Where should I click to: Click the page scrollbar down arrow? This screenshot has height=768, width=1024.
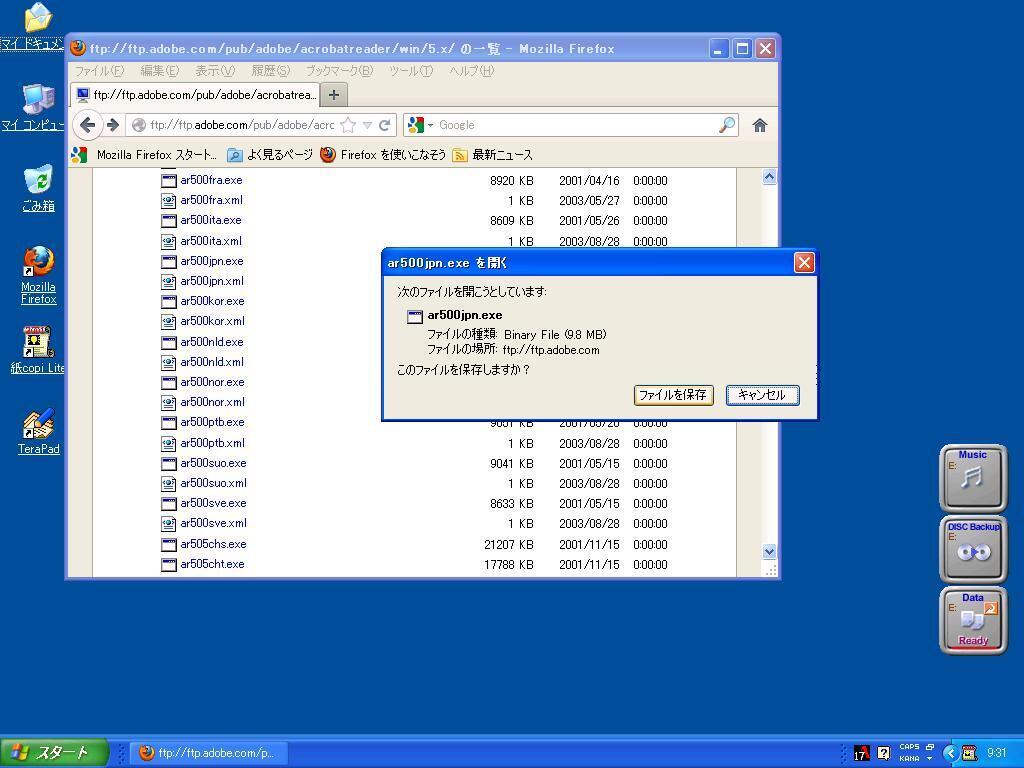tap(769, 552)
